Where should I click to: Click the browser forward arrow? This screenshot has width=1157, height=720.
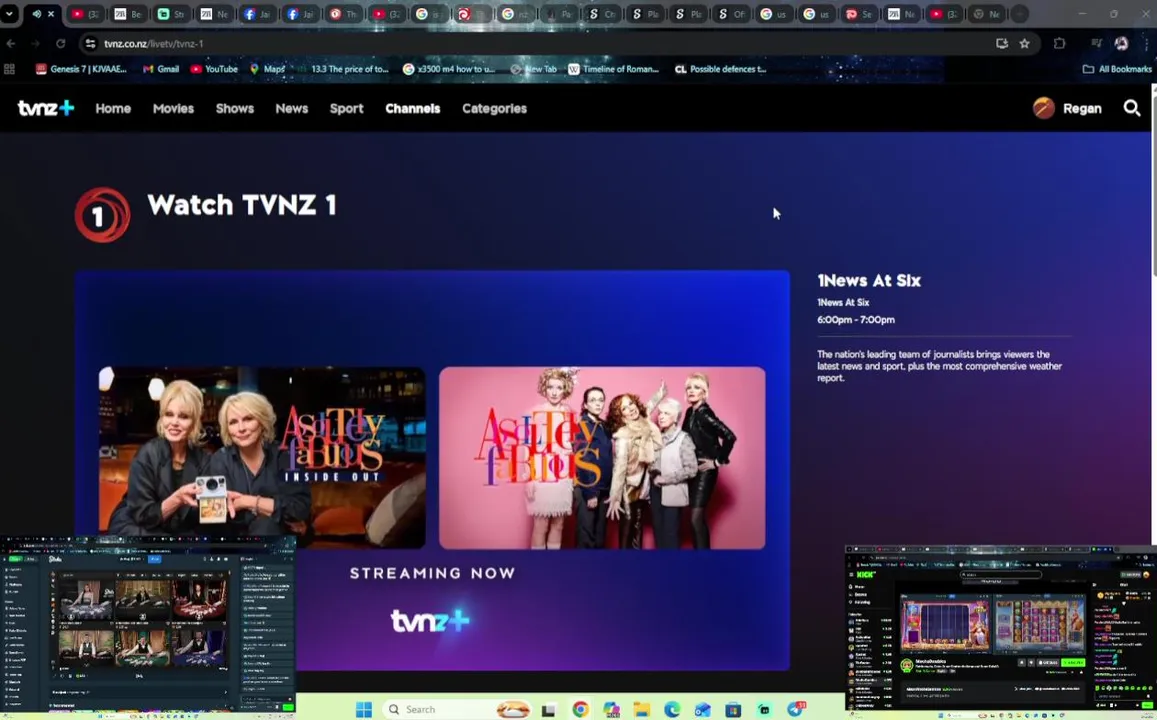[x=35, y=44]
